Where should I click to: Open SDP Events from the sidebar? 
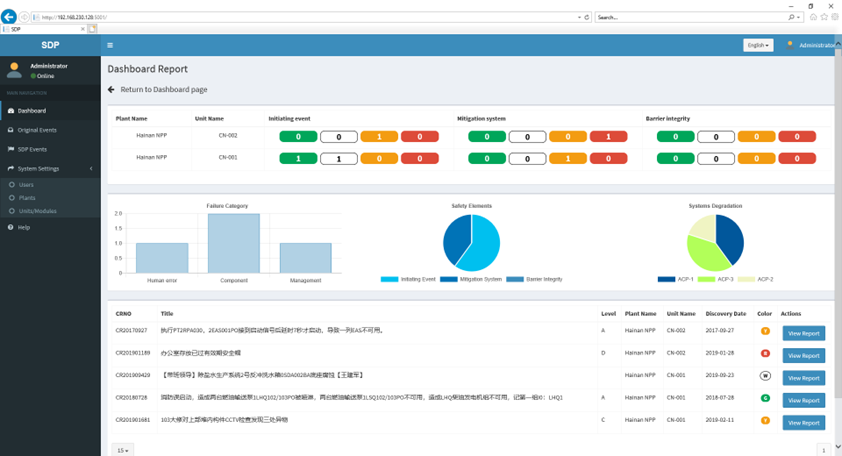pos(32,149)
